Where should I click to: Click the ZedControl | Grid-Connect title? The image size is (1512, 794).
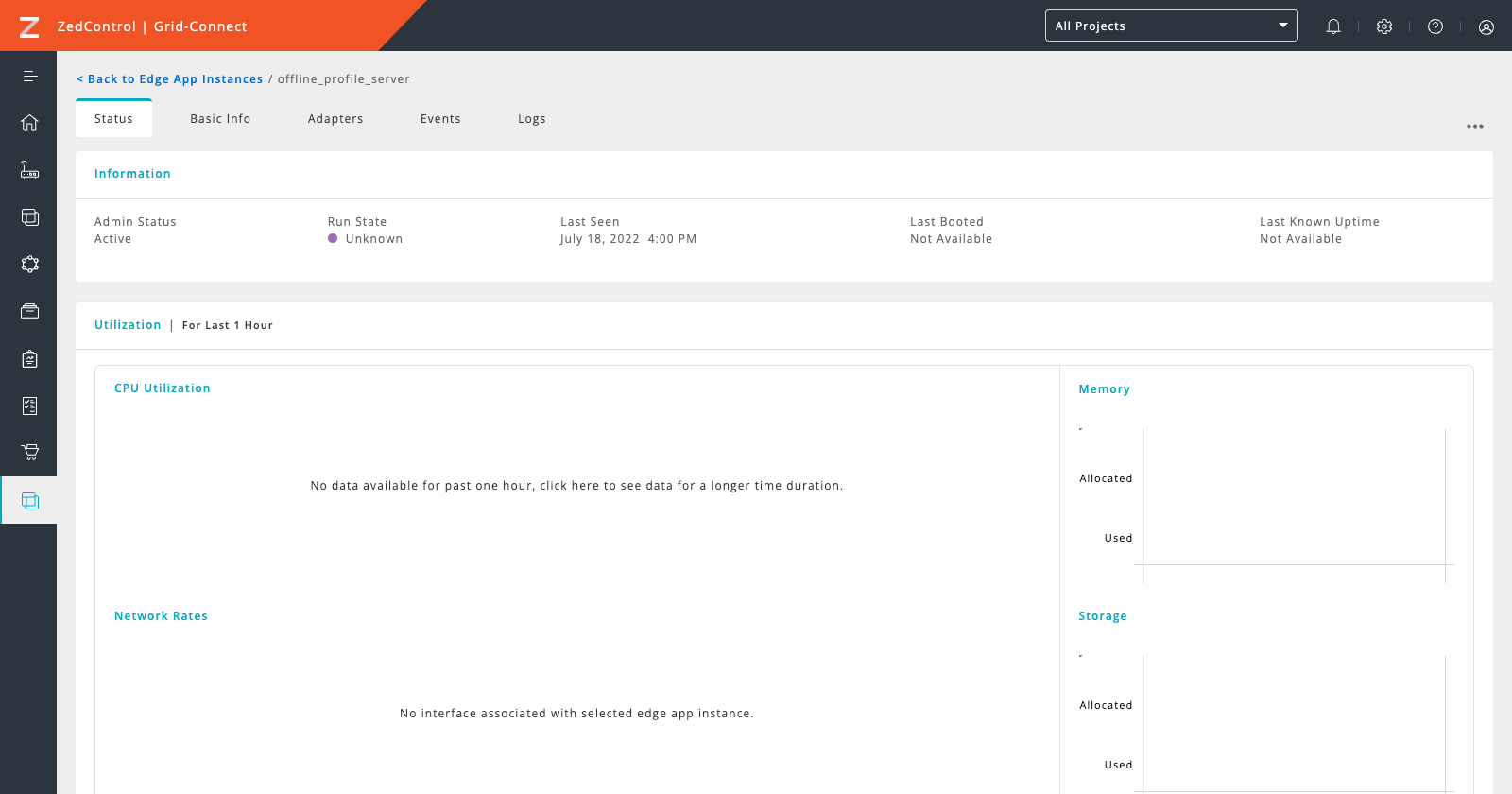[152, 26]
